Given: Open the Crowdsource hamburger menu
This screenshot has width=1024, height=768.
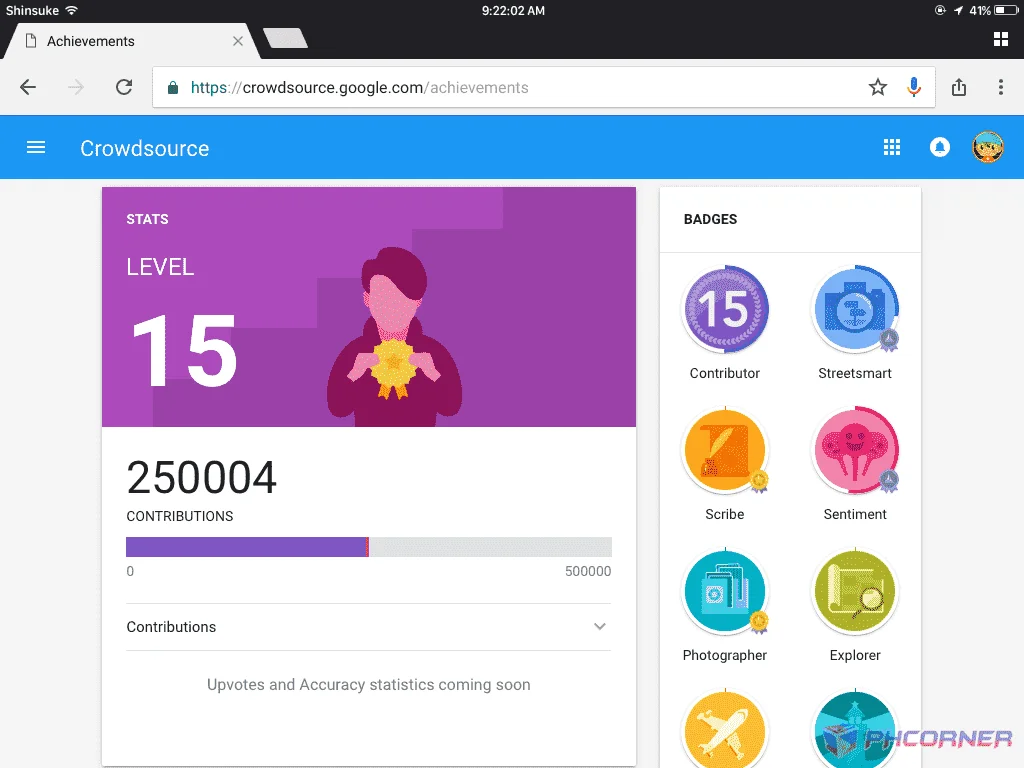Looking at the screenshot, I should pyautogui.click(x=36, y=148).
